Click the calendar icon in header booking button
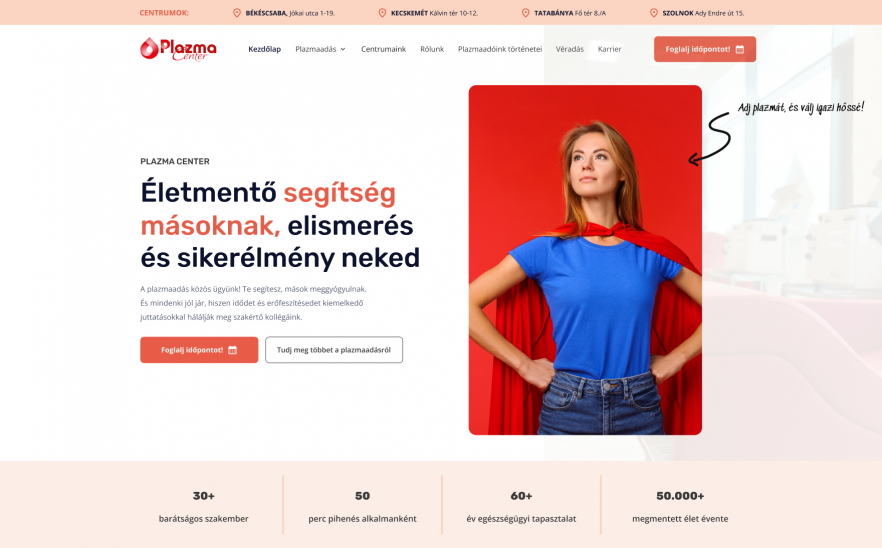This screenshot has width=882, height=548. click(x=740, y=50)
